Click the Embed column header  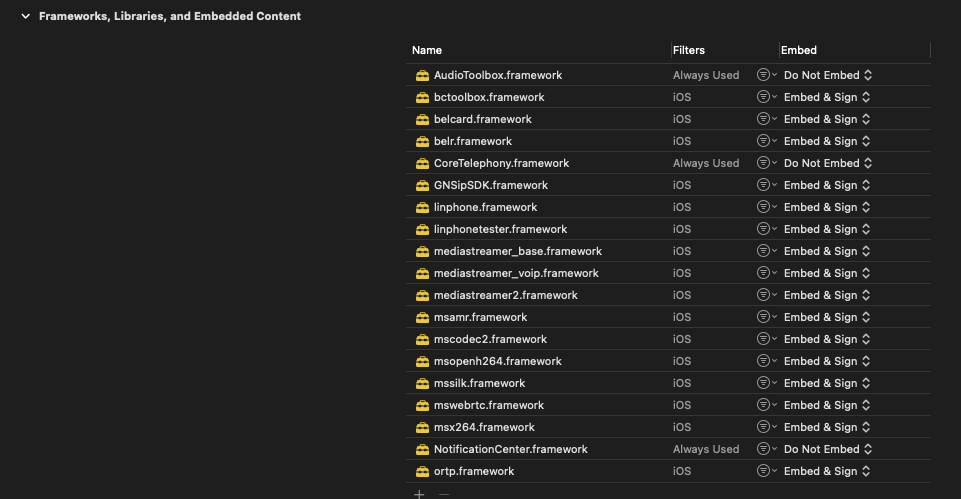[799, 50]
